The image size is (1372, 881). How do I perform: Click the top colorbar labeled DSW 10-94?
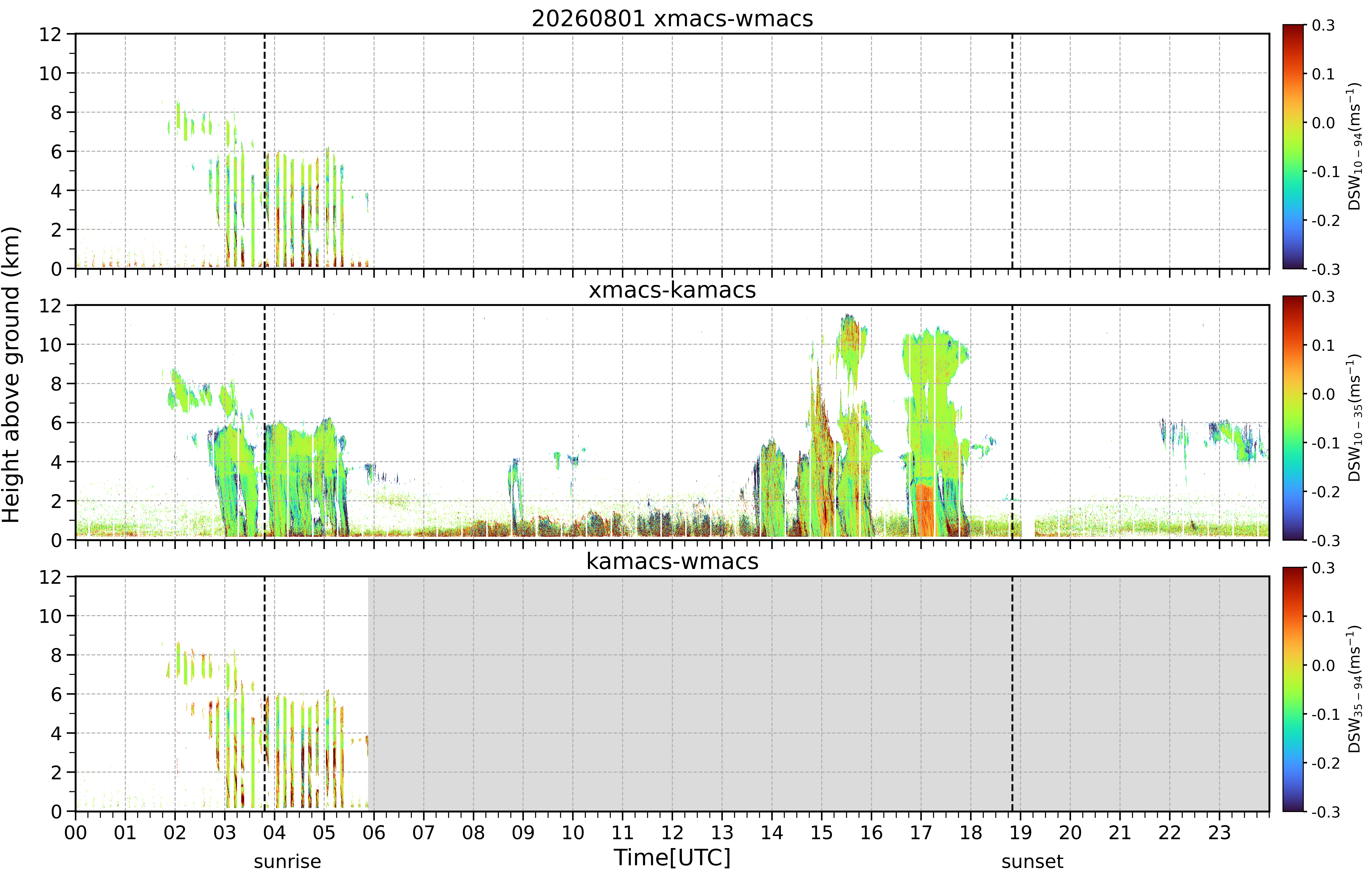pyautogui.click(x=1293, y=147)
